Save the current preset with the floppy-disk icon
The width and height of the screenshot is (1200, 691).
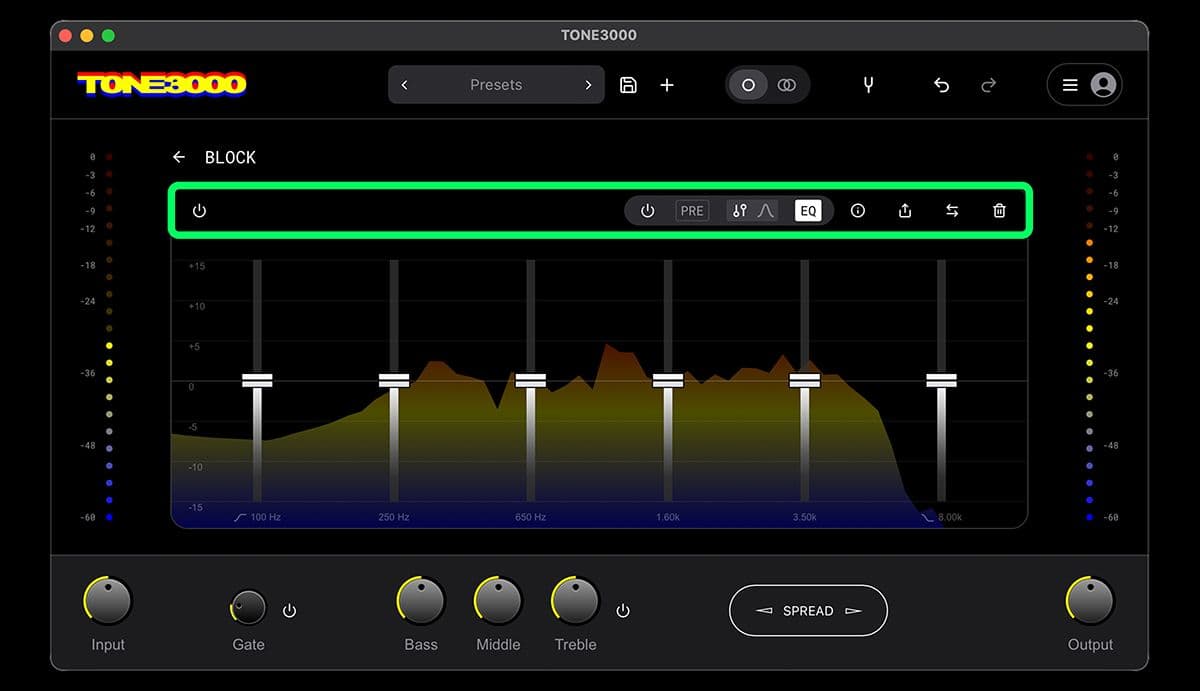click(x=628, y=85)
